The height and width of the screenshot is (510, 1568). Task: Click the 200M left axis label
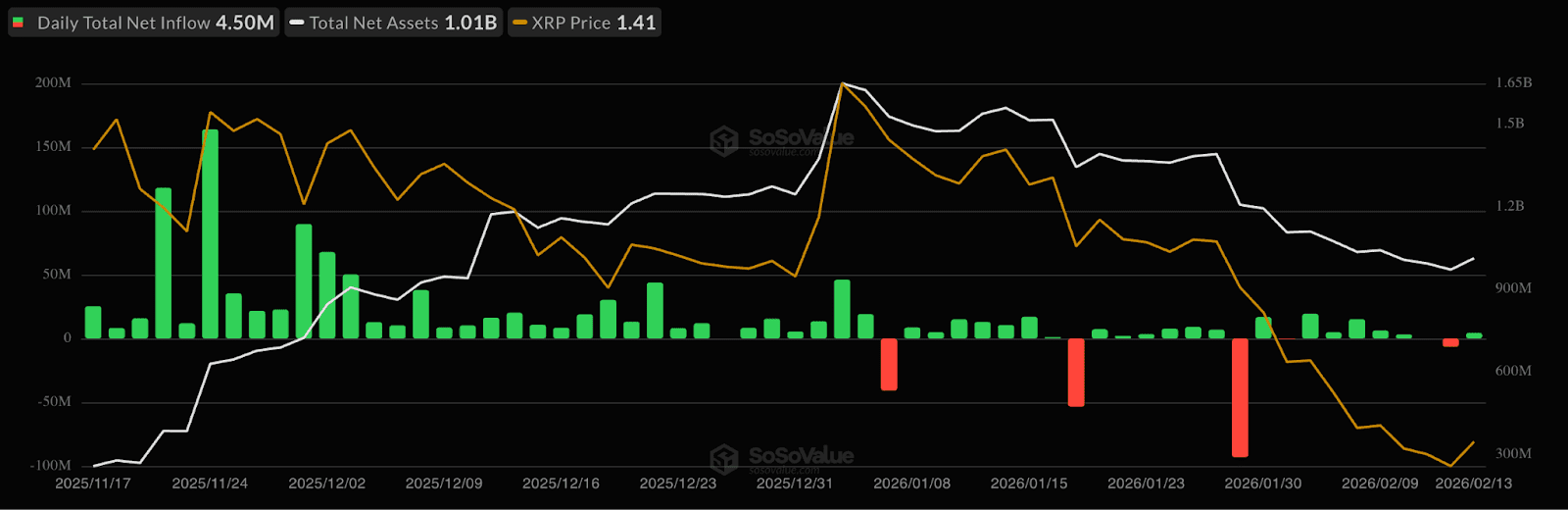53,83
